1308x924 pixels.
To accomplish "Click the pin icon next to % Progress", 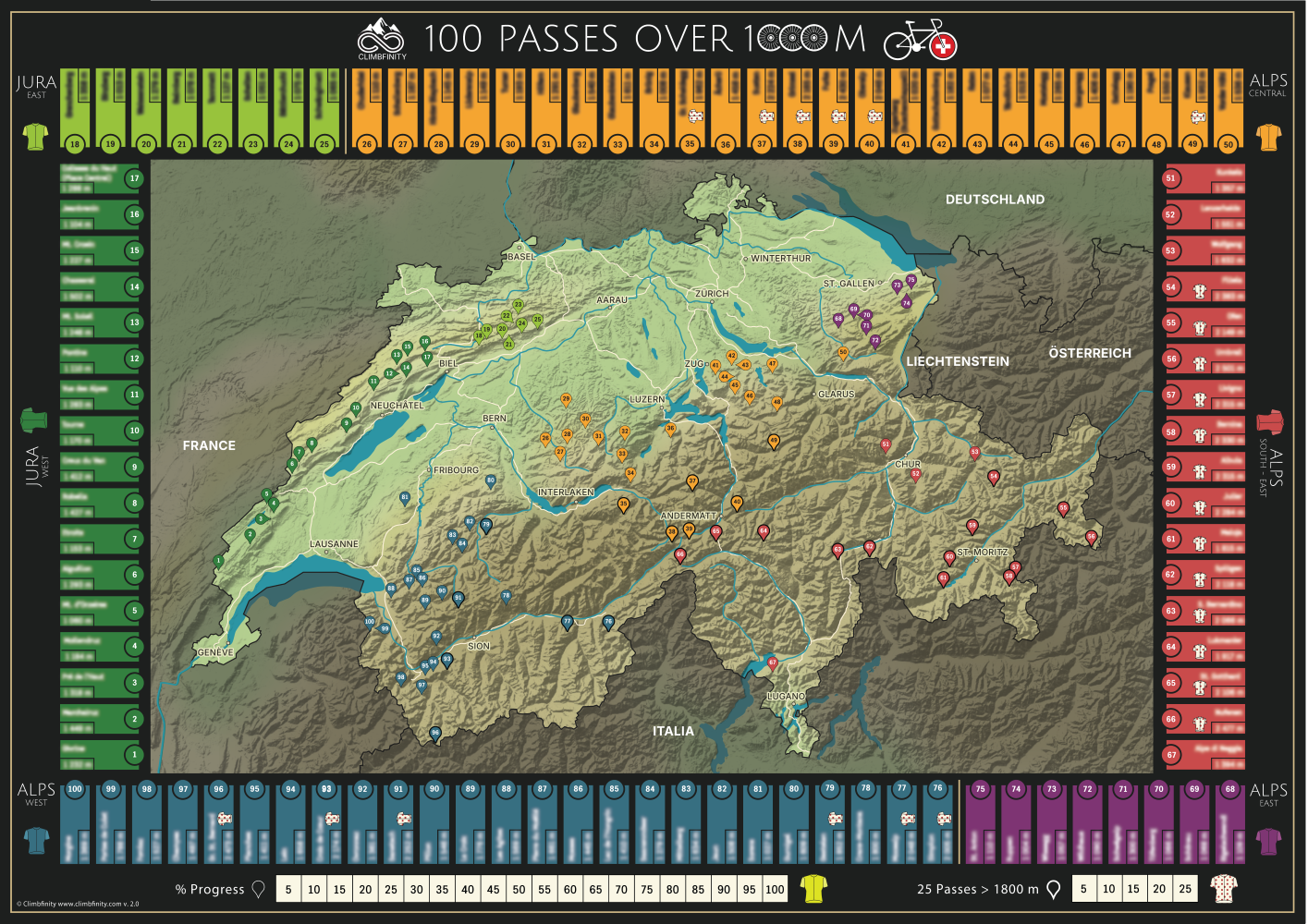I will coord(259,889).
